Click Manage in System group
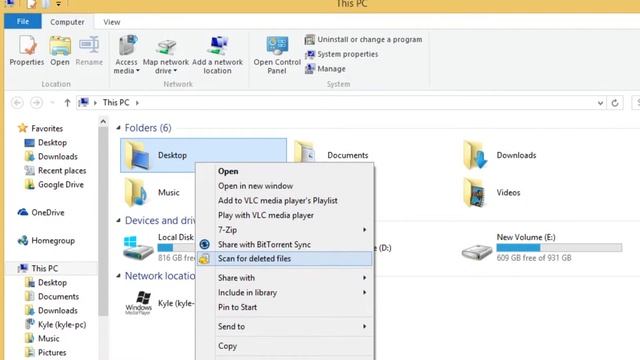This screenshot has width=640, height=360. click(325, 69)
